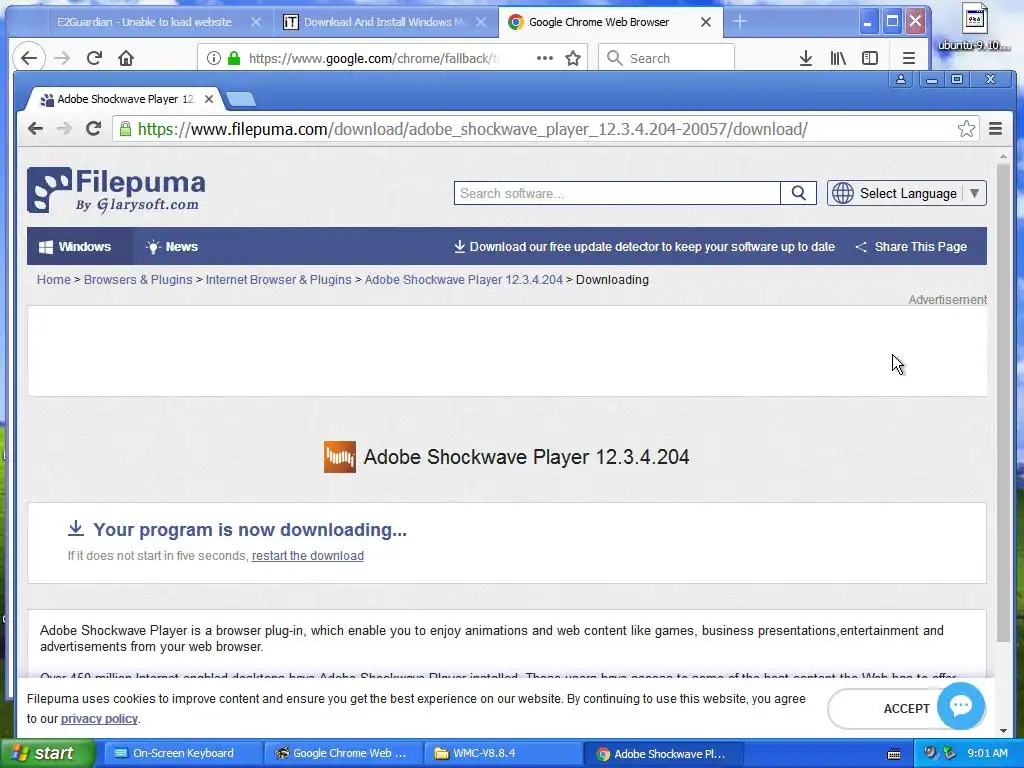The height and width of the screenshot is (768, 1024).
Task: Open Firefox hamburger menu
Action: [908, 58]
